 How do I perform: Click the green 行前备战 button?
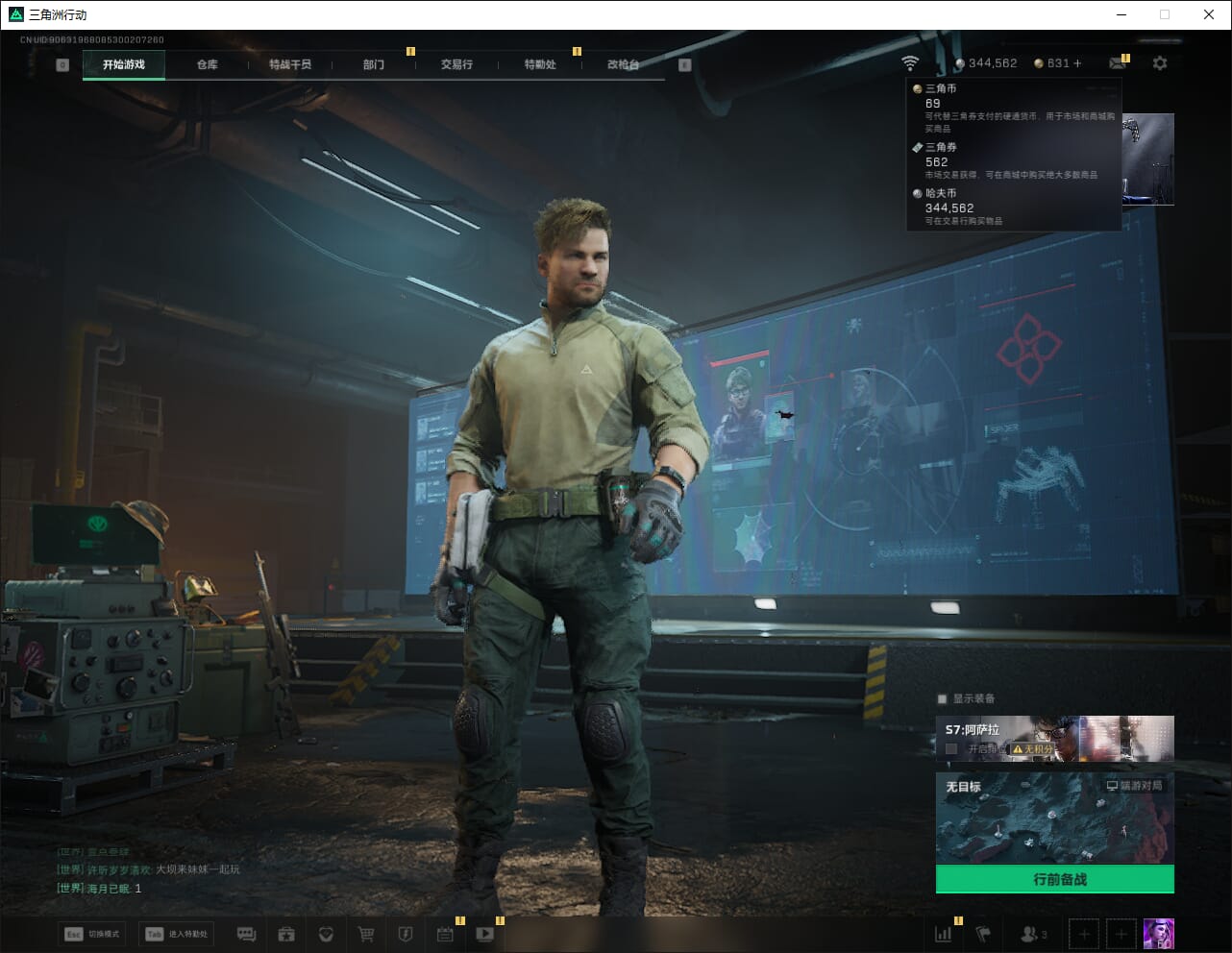tap(1055, 879)
